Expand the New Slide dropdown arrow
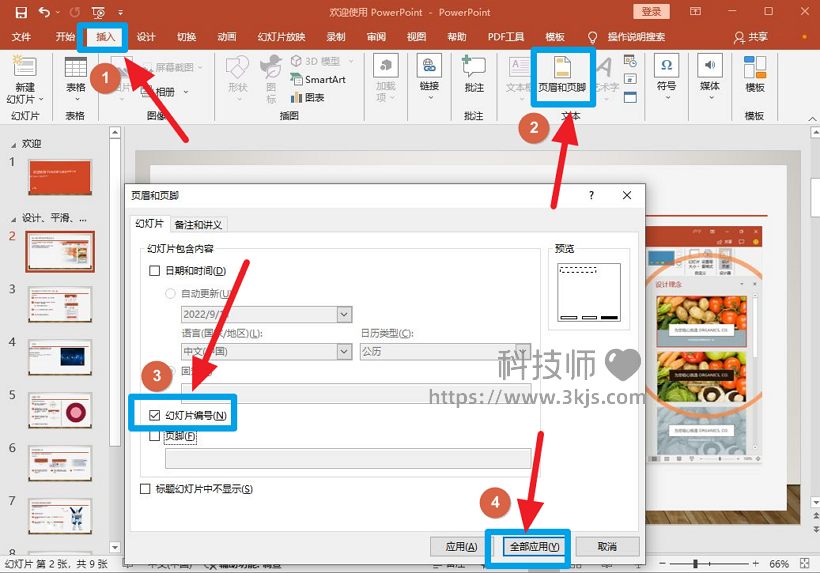The height and width of the screenshot is (573, 820). point(41,99)
